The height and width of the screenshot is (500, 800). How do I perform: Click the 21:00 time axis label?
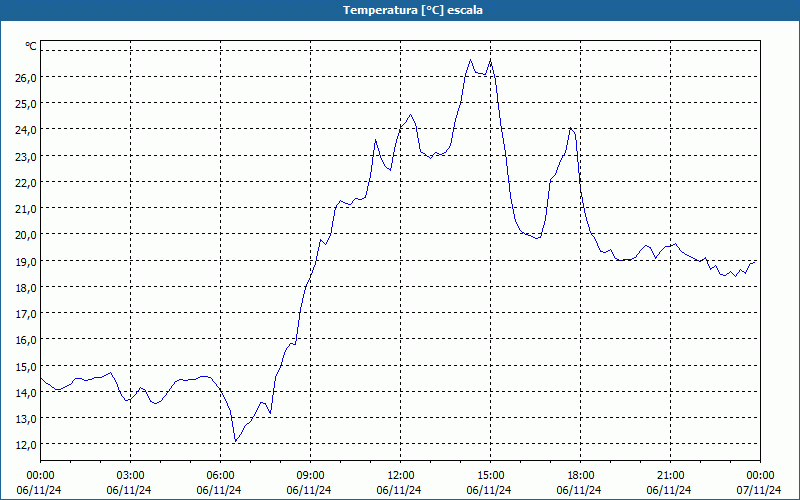pos(670,476)
